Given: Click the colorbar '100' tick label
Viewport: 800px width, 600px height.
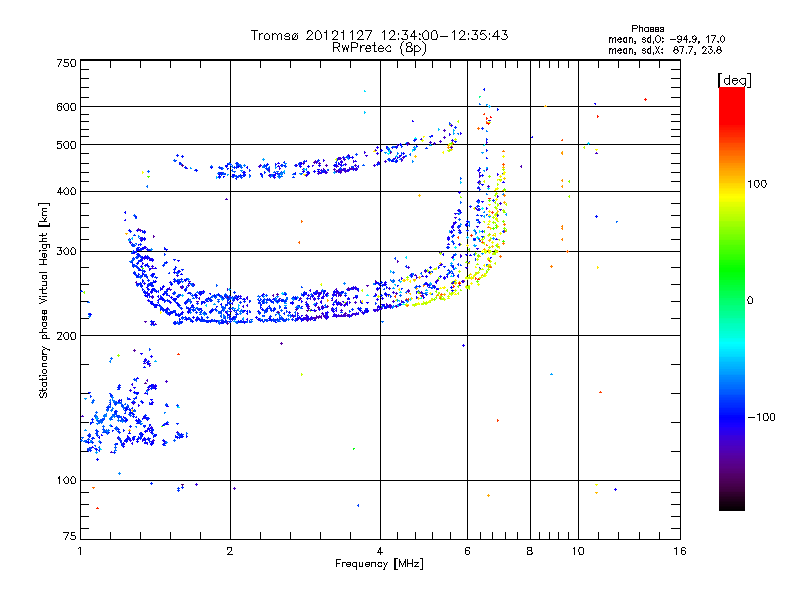Looking at the screenshot, I should coord(757,184).
